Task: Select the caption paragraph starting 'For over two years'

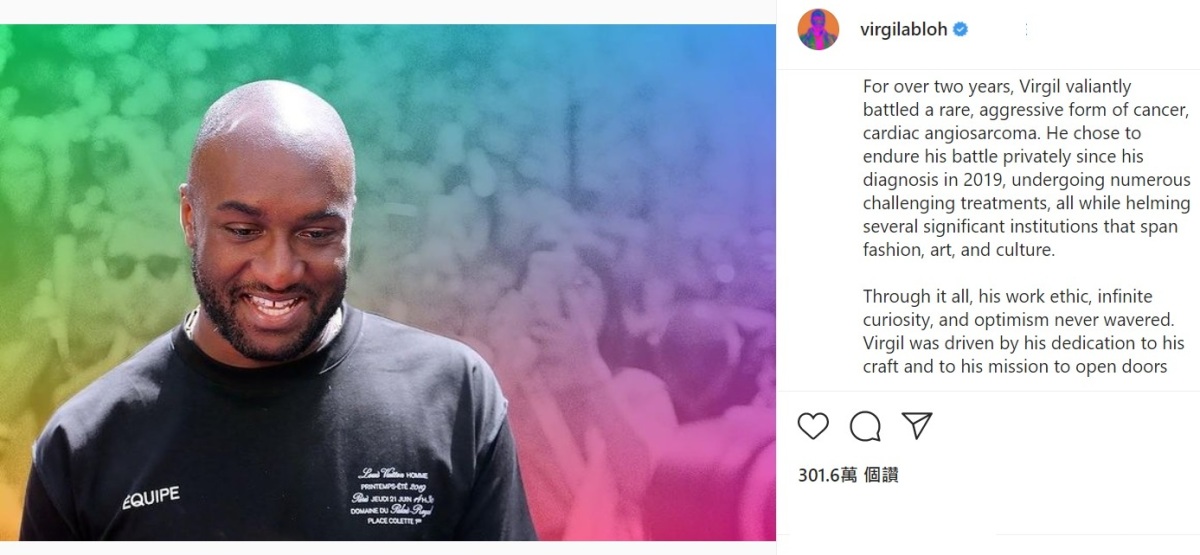Action: [x=1027, y=168]
